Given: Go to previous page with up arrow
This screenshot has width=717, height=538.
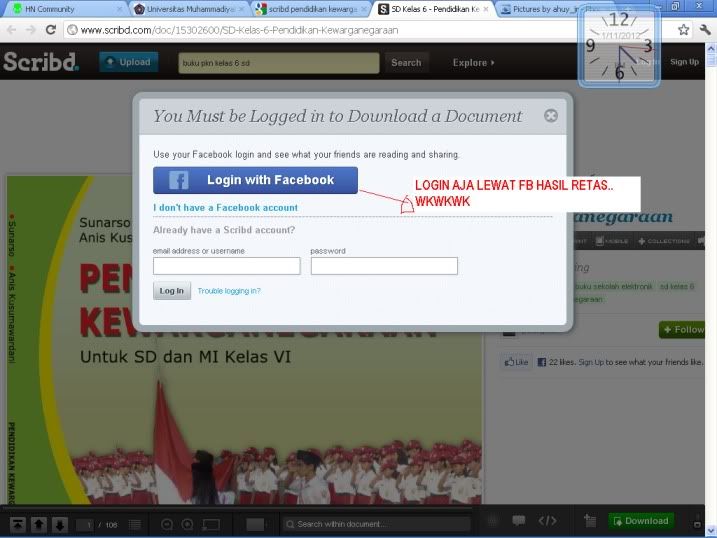Looking at the screenshot, I should (x=39, y=525).
